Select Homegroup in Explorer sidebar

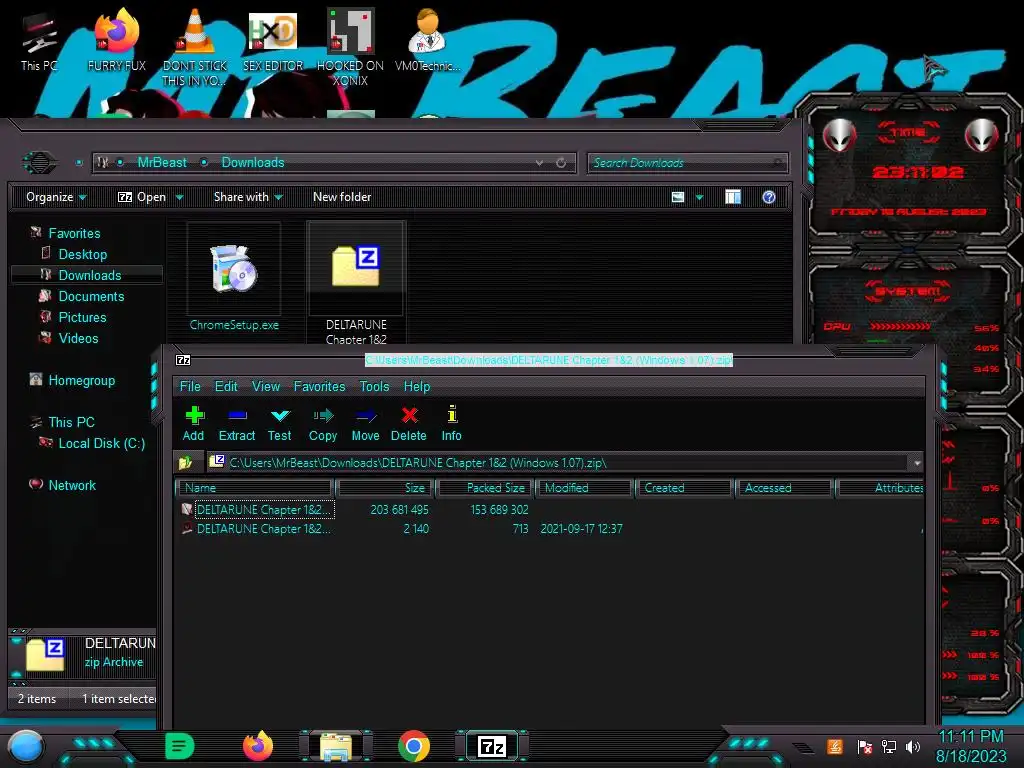pyautogui.click(x=81, y=380)
